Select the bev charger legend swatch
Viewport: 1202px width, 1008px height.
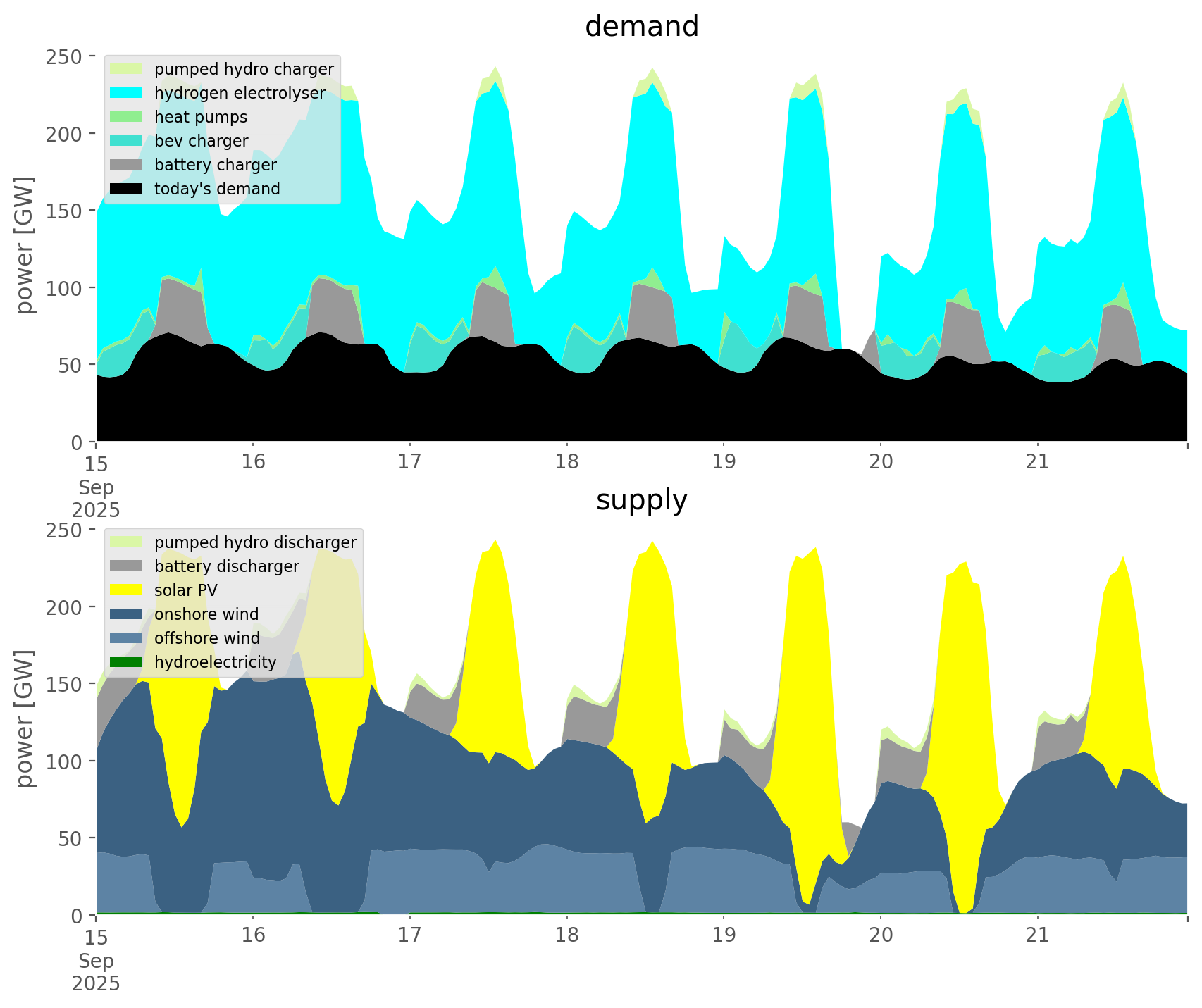click(127, 141)
